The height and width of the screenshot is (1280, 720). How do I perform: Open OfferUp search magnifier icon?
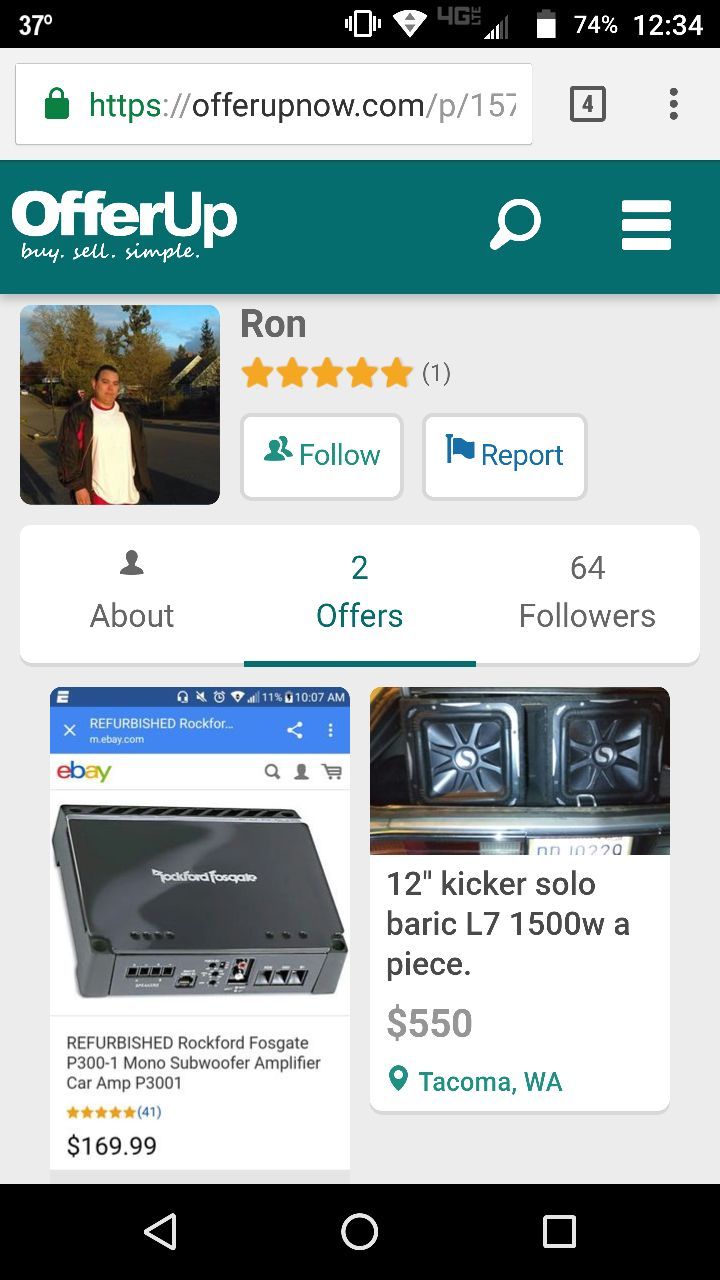(516, 224)
